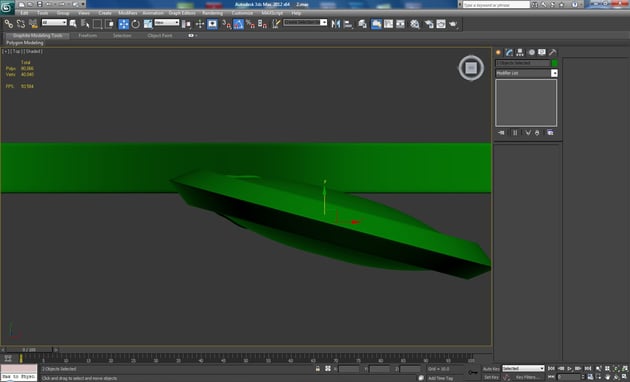The image size is (630, 382).
Task: Open Hierarchy tab in command panel
Action: [520, 52]
